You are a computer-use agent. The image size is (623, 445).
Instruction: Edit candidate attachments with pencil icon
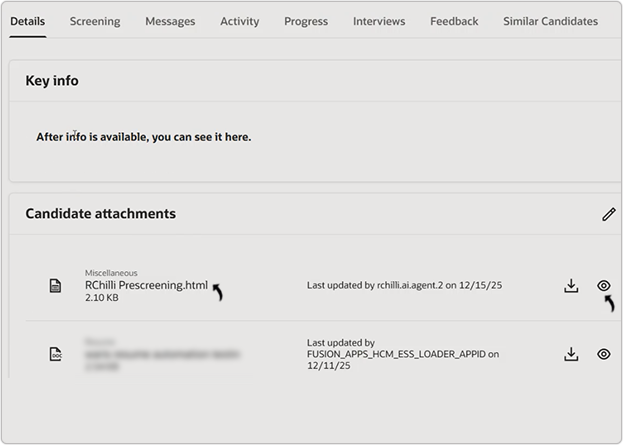(x=608, y=214)
